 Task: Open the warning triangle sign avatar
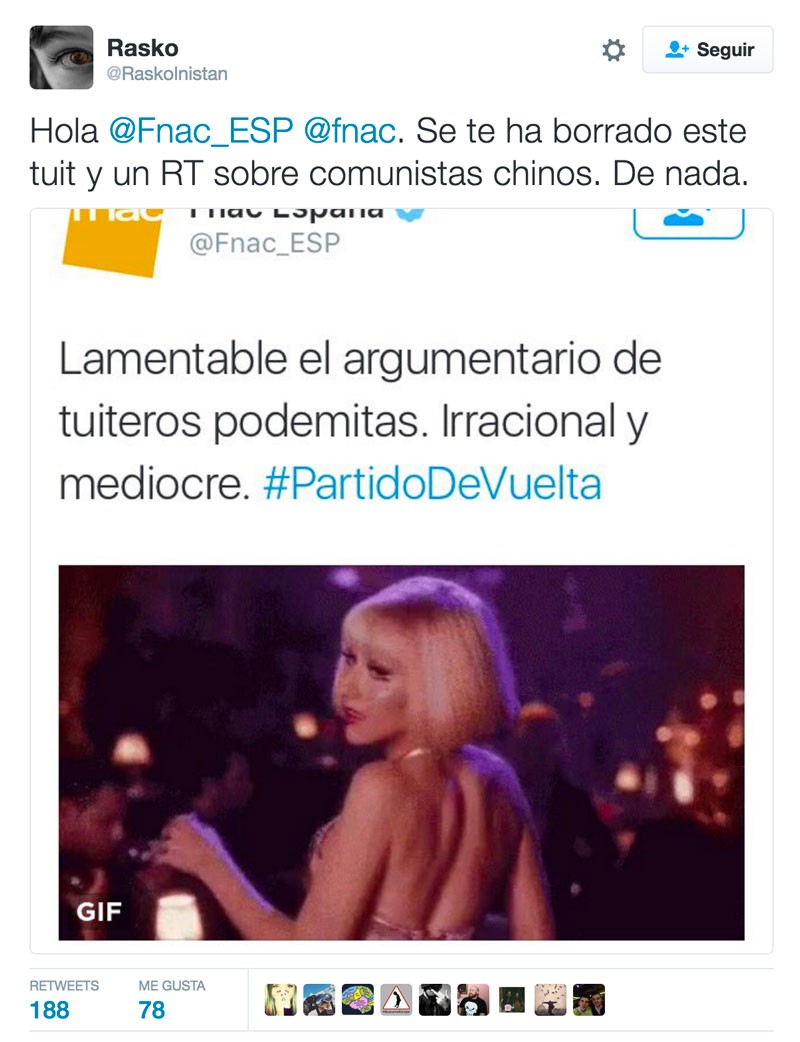point(396,1000)
